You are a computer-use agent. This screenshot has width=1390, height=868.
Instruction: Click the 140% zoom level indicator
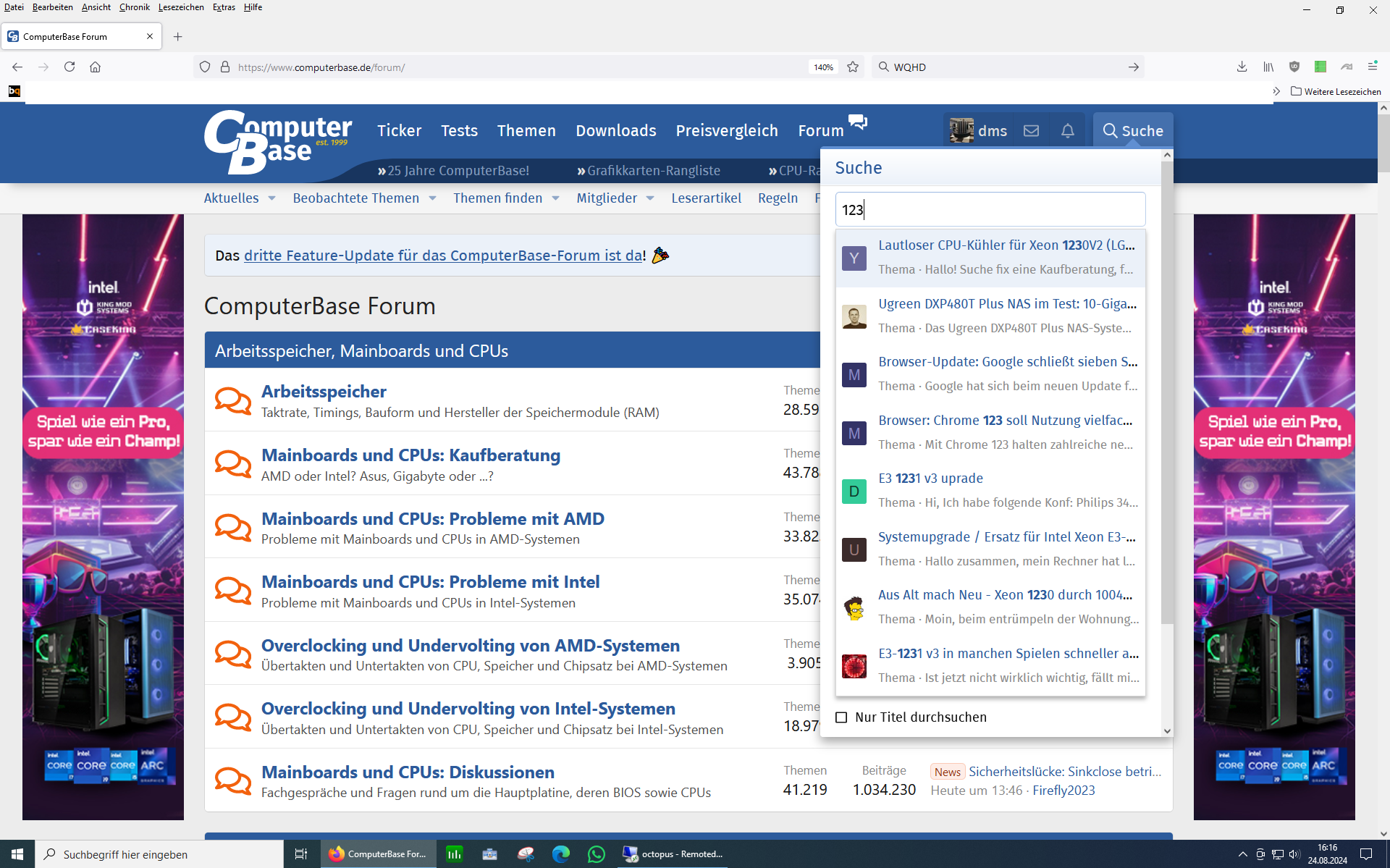click(823, 67)
